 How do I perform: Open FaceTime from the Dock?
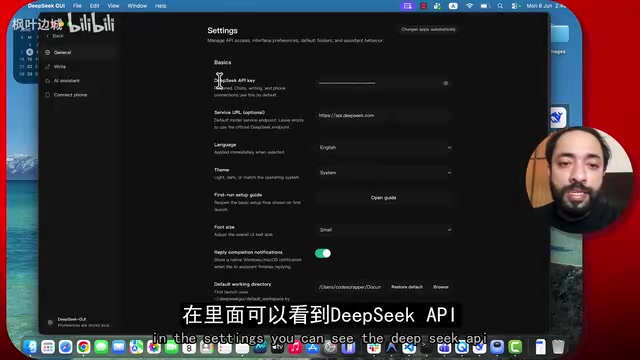click(x=171, y=347)
